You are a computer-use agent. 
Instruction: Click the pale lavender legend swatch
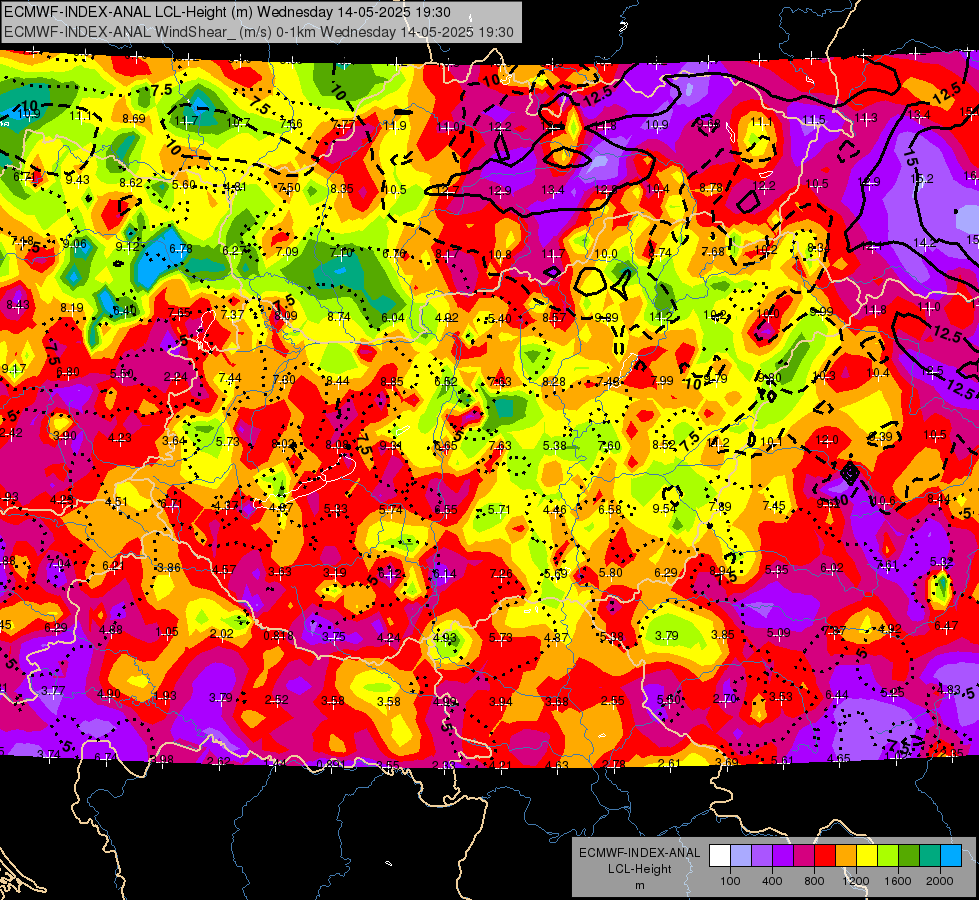741,855
